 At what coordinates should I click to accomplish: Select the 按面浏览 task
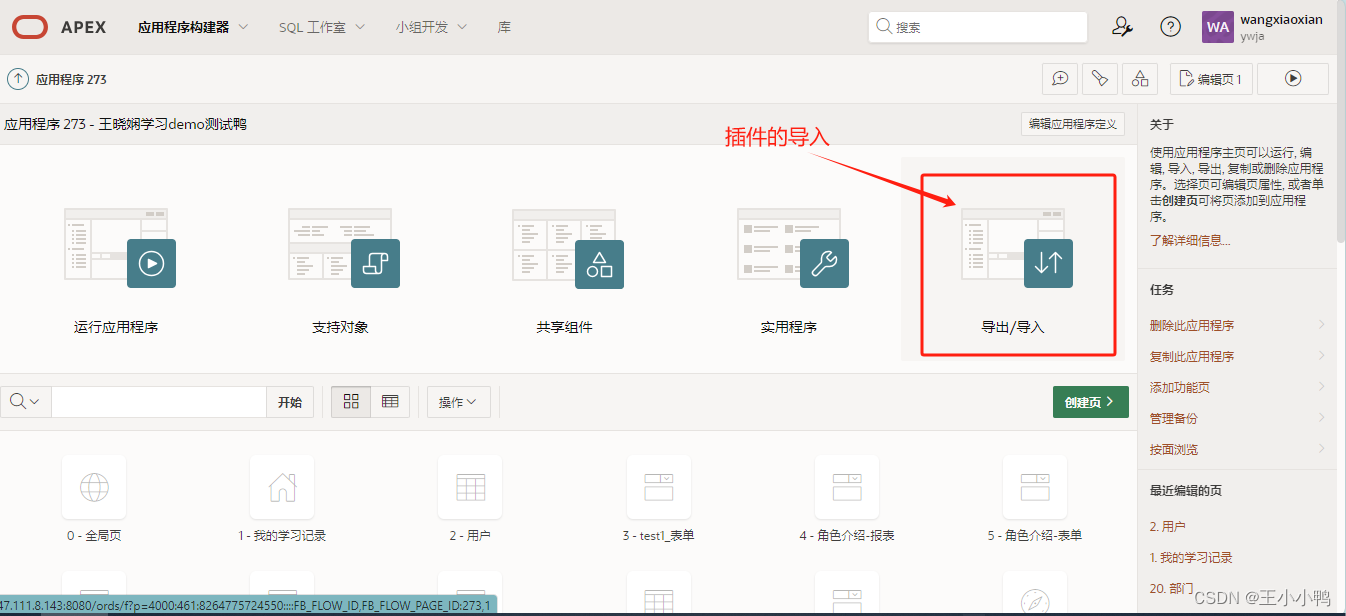[x=1173, y=449]
